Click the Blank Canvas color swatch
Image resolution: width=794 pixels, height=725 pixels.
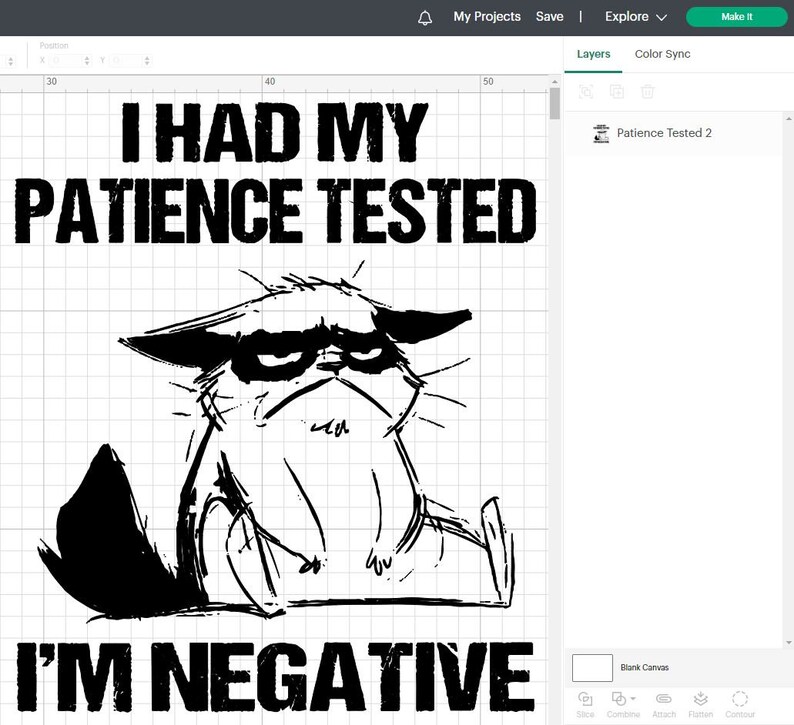pyautogui.click(x=592, y=668)
